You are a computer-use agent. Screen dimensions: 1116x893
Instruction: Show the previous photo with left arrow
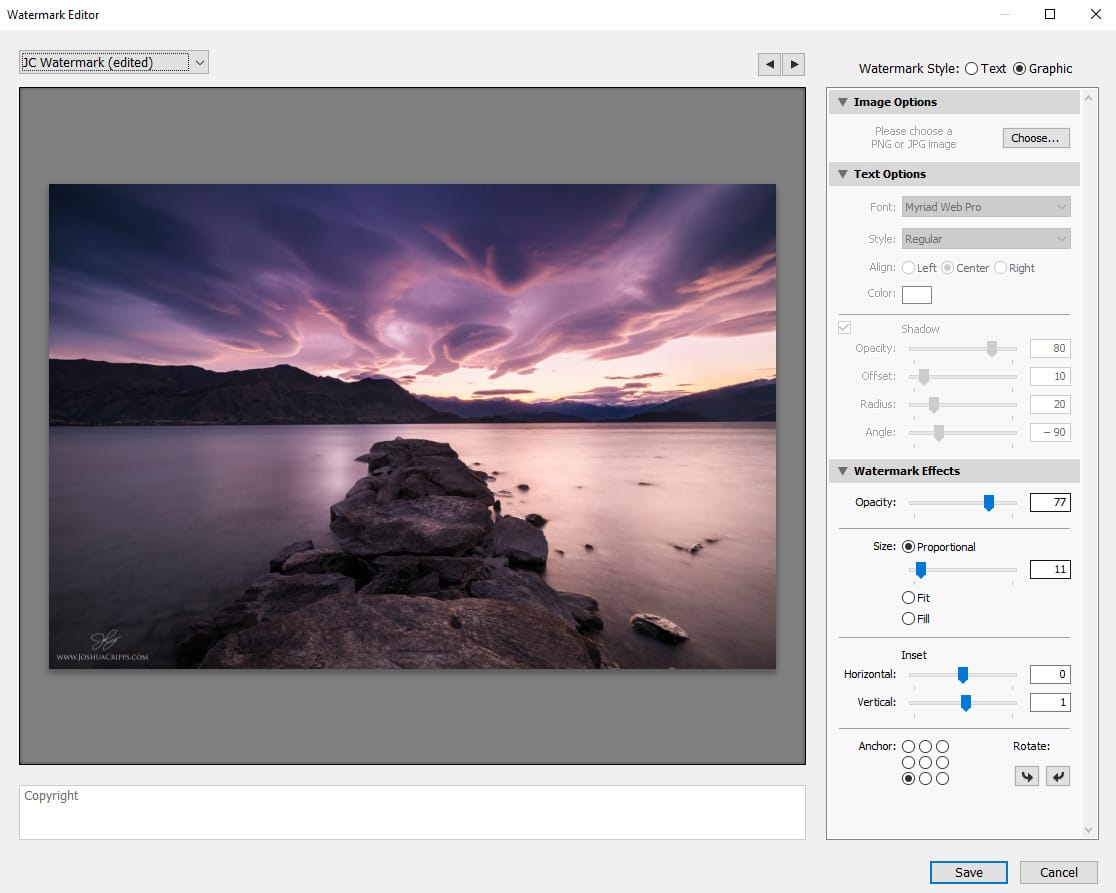click(x=769, y=64)
